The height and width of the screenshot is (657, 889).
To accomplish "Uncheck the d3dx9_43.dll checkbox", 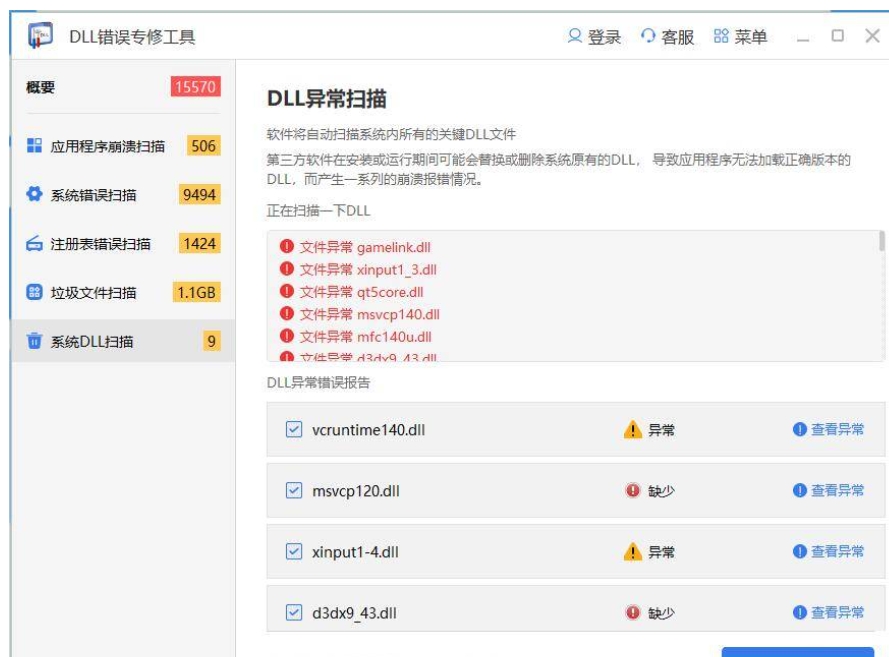I will coord(294,612).
